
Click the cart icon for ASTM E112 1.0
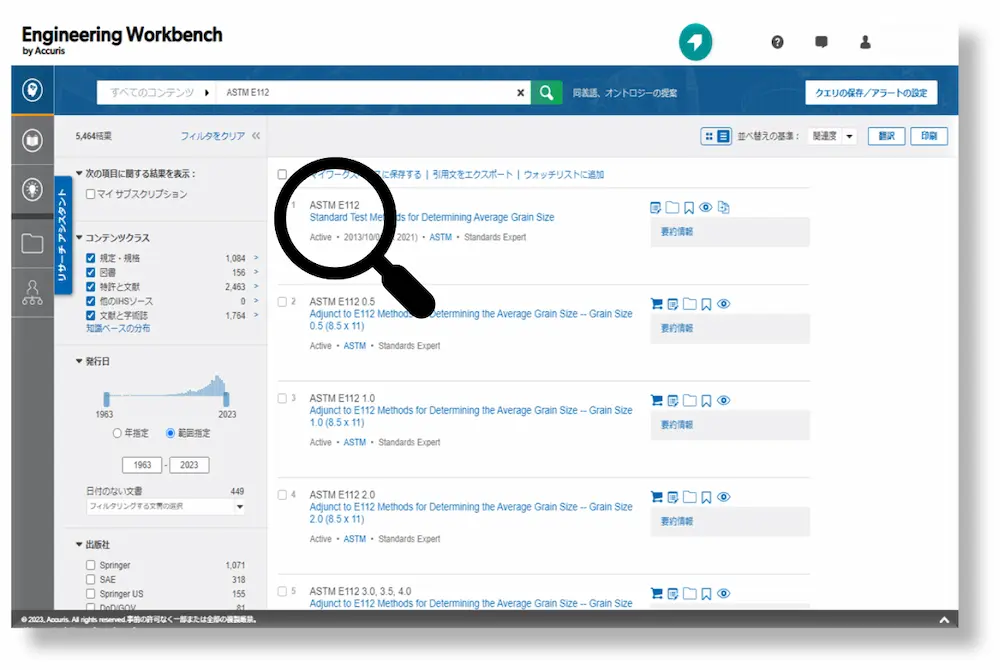pyautogui.click(x=656, y=400)
